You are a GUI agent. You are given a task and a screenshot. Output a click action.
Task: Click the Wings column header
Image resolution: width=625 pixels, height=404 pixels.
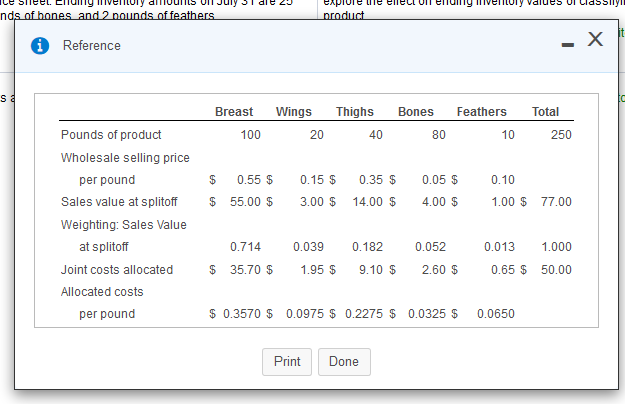[294, 112]
